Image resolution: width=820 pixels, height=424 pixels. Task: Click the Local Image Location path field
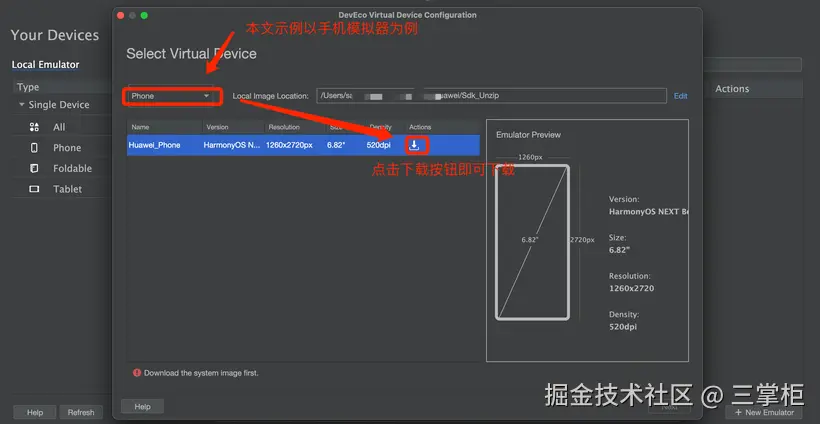click(491, 96)
